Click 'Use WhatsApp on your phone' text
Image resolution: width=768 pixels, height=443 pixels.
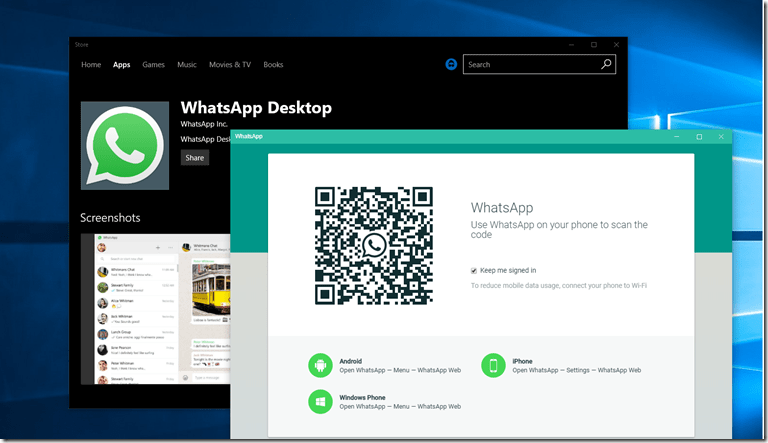(x=559, y=229)
